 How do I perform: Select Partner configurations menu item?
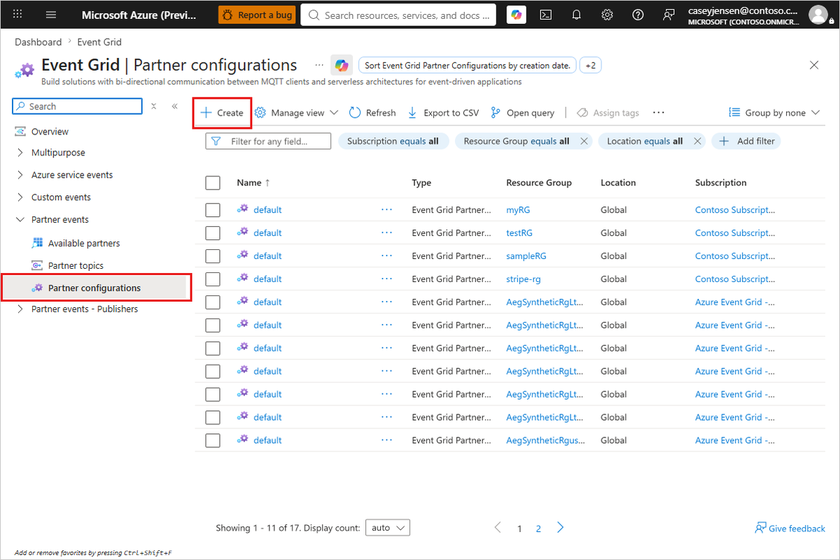coord(96,288)
